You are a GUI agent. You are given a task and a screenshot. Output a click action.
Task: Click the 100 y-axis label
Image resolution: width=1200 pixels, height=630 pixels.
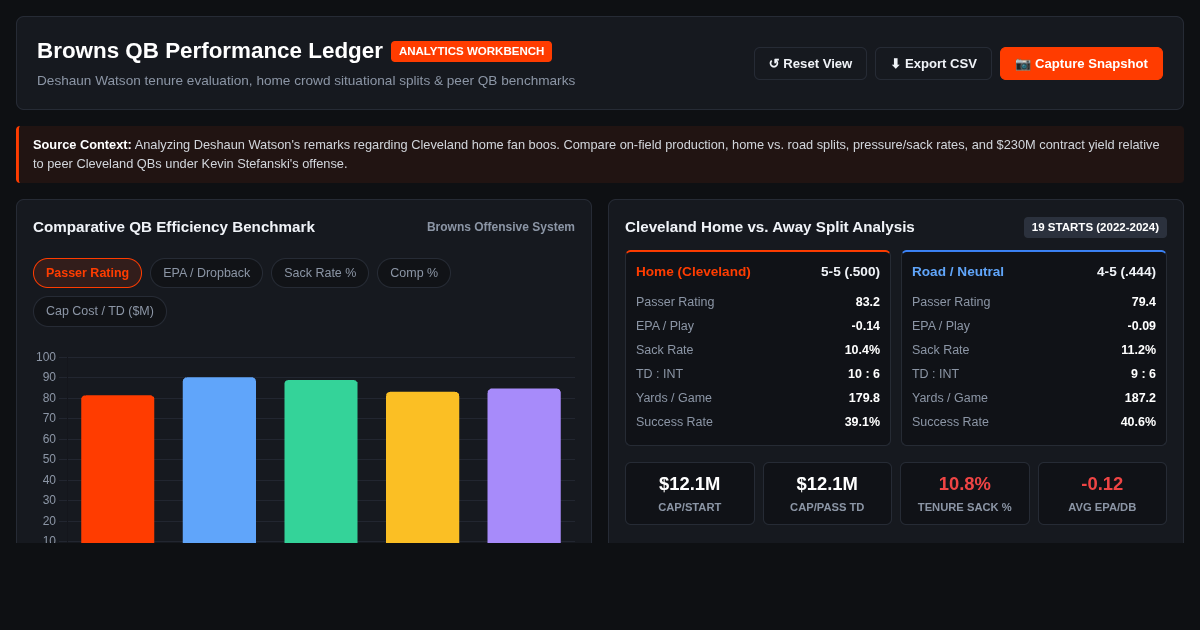click(46, 357)
